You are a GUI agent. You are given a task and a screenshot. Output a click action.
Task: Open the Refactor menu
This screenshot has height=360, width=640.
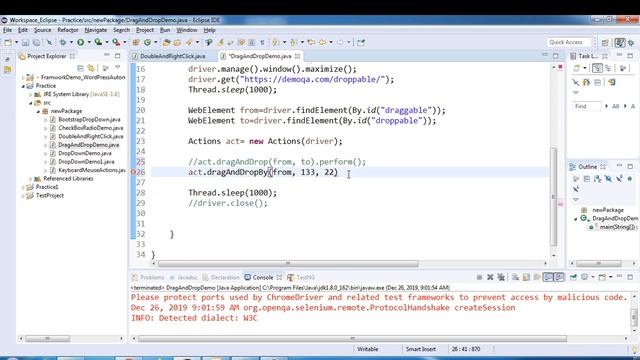[68, 30]
